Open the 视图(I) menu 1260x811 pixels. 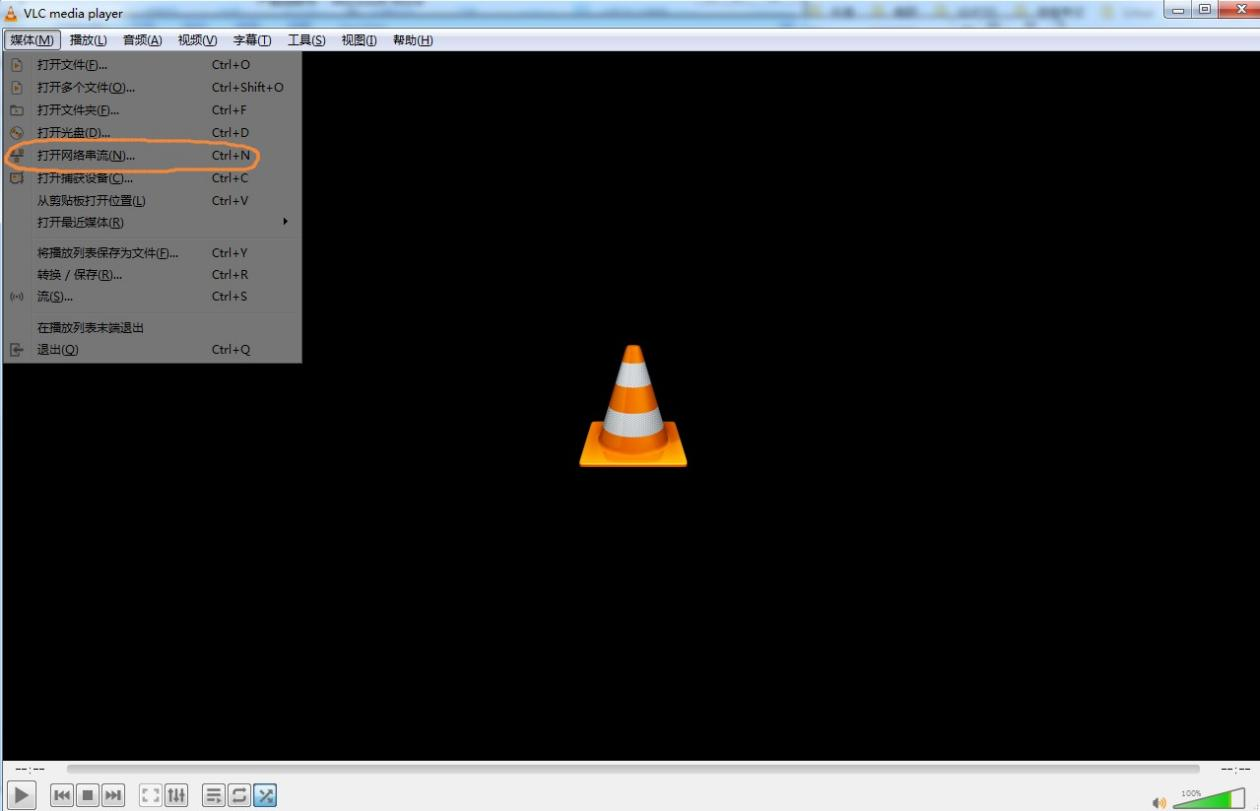(x=359, y=40)
